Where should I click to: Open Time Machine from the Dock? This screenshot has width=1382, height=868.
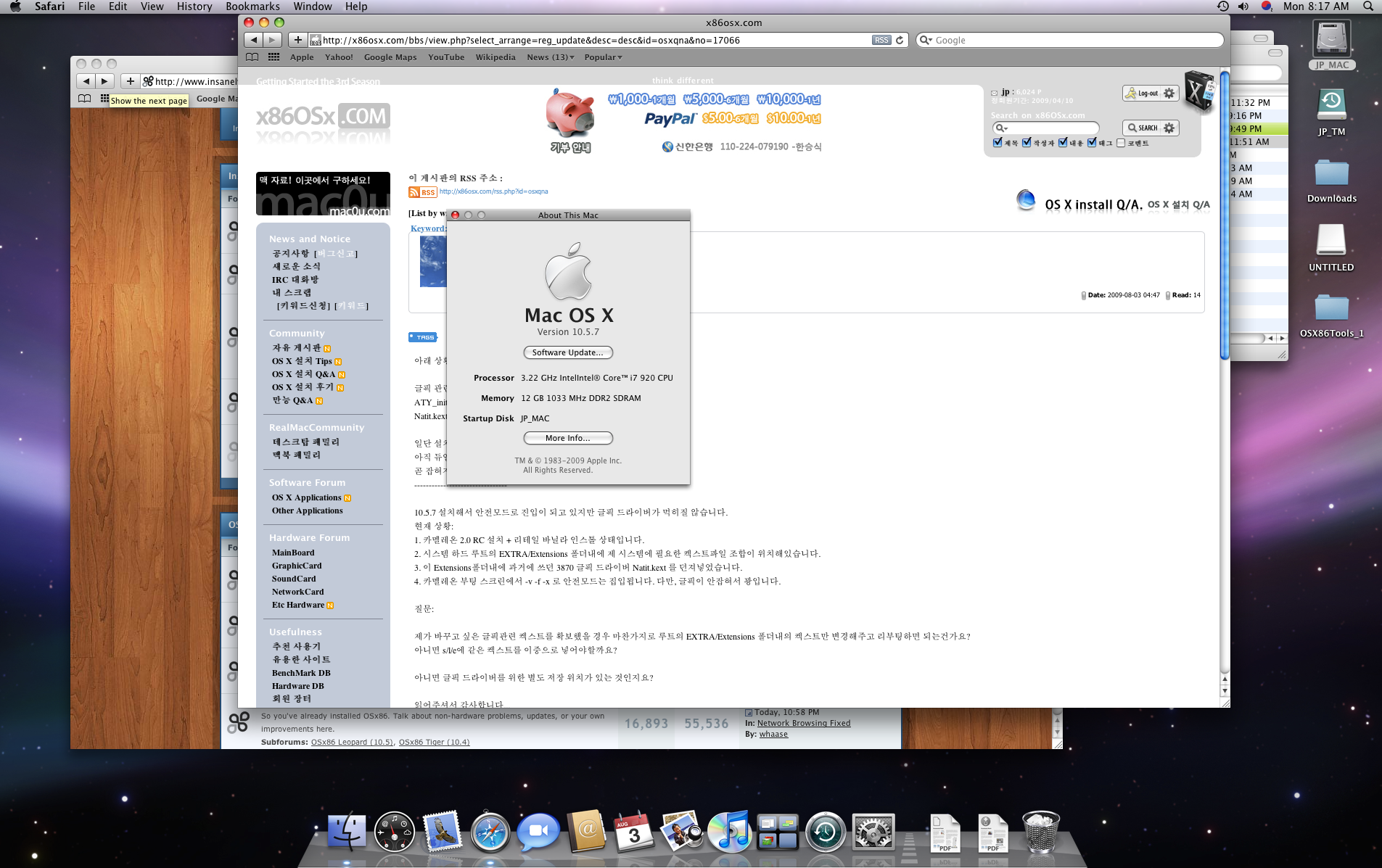click(x=826, y=832)
